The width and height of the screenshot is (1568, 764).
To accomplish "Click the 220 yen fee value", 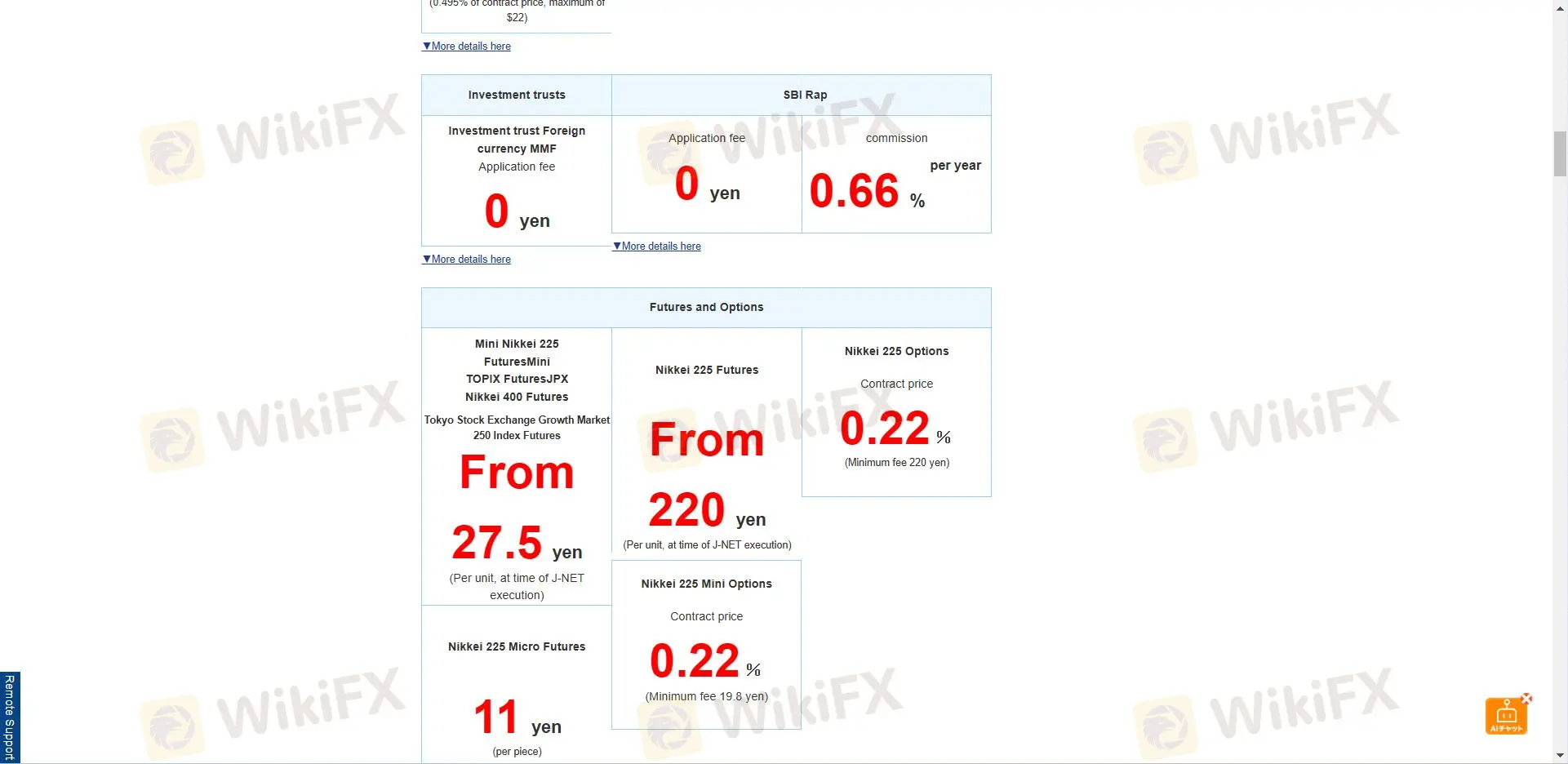I will click(707, 511).
